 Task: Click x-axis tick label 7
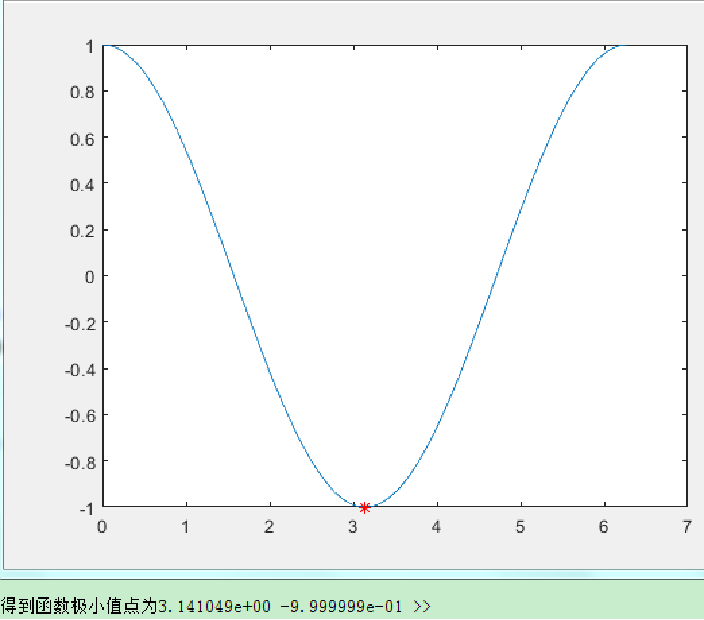pos(687,527)
